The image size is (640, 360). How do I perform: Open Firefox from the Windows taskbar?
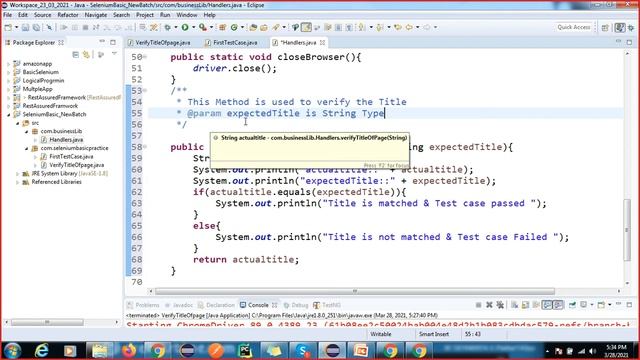(129, 351)
